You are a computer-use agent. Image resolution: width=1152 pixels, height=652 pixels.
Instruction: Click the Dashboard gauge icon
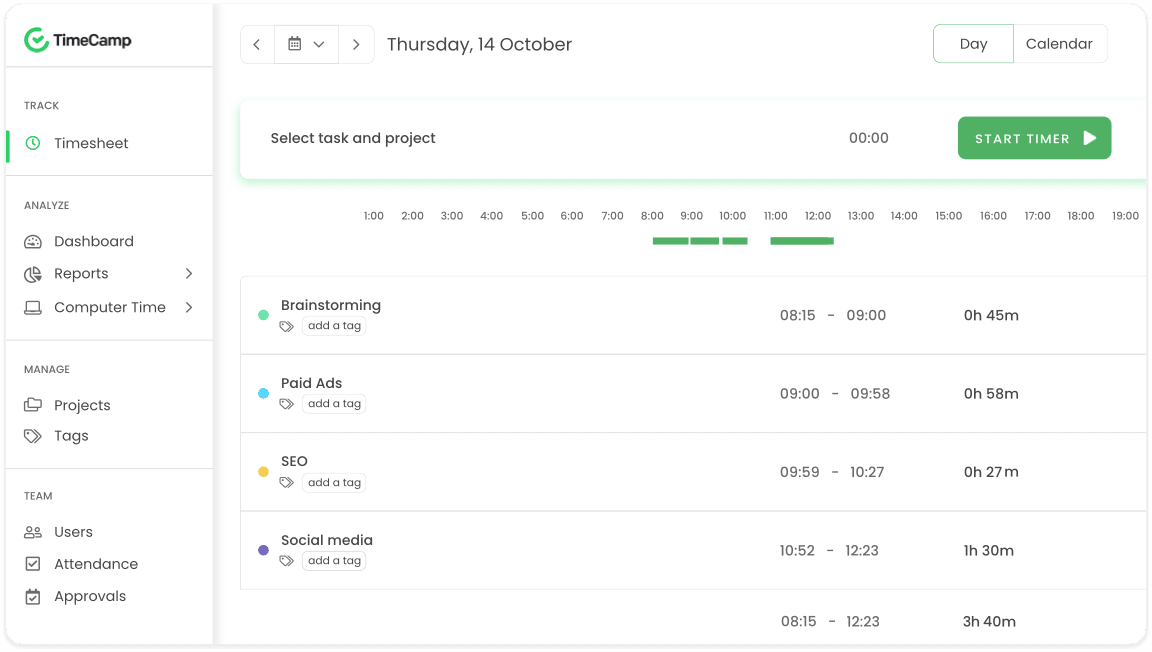[x=33, y=241]
